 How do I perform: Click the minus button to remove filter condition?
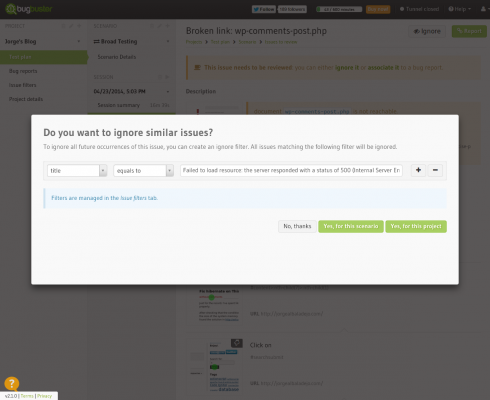coord(435,170)
